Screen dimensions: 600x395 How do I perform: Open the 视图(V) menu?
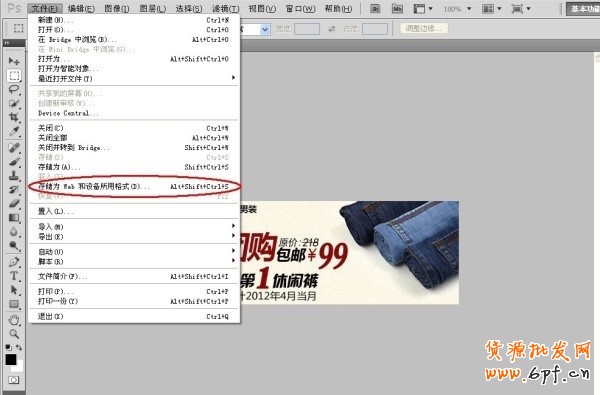coord(262,8)
